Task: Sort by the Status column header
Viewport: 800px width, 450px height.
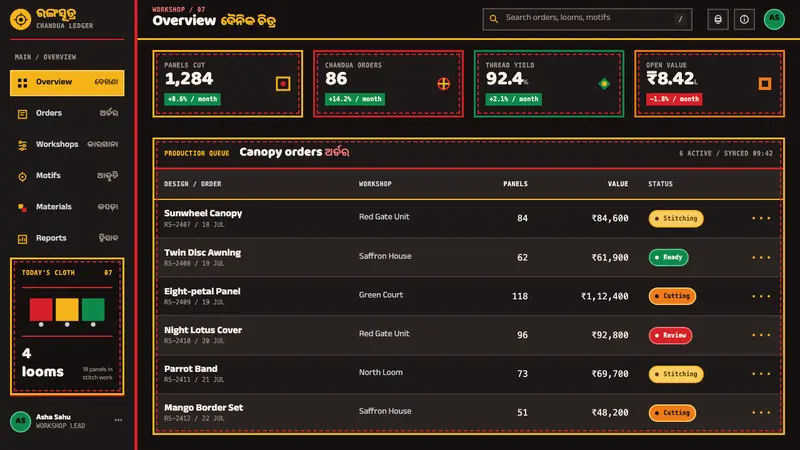Action: pyautogui.click(x=660, y=184)
